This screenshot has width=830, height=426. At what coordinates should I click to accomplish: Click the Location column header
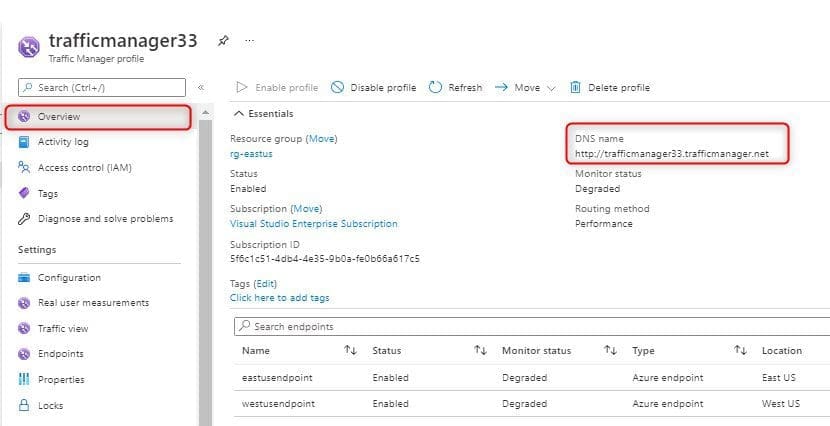click(782, 350)
